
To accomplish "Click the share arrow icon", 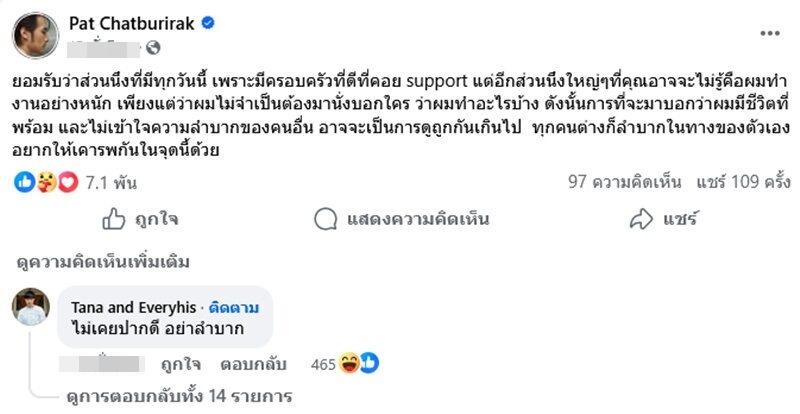I will [642, 218].
